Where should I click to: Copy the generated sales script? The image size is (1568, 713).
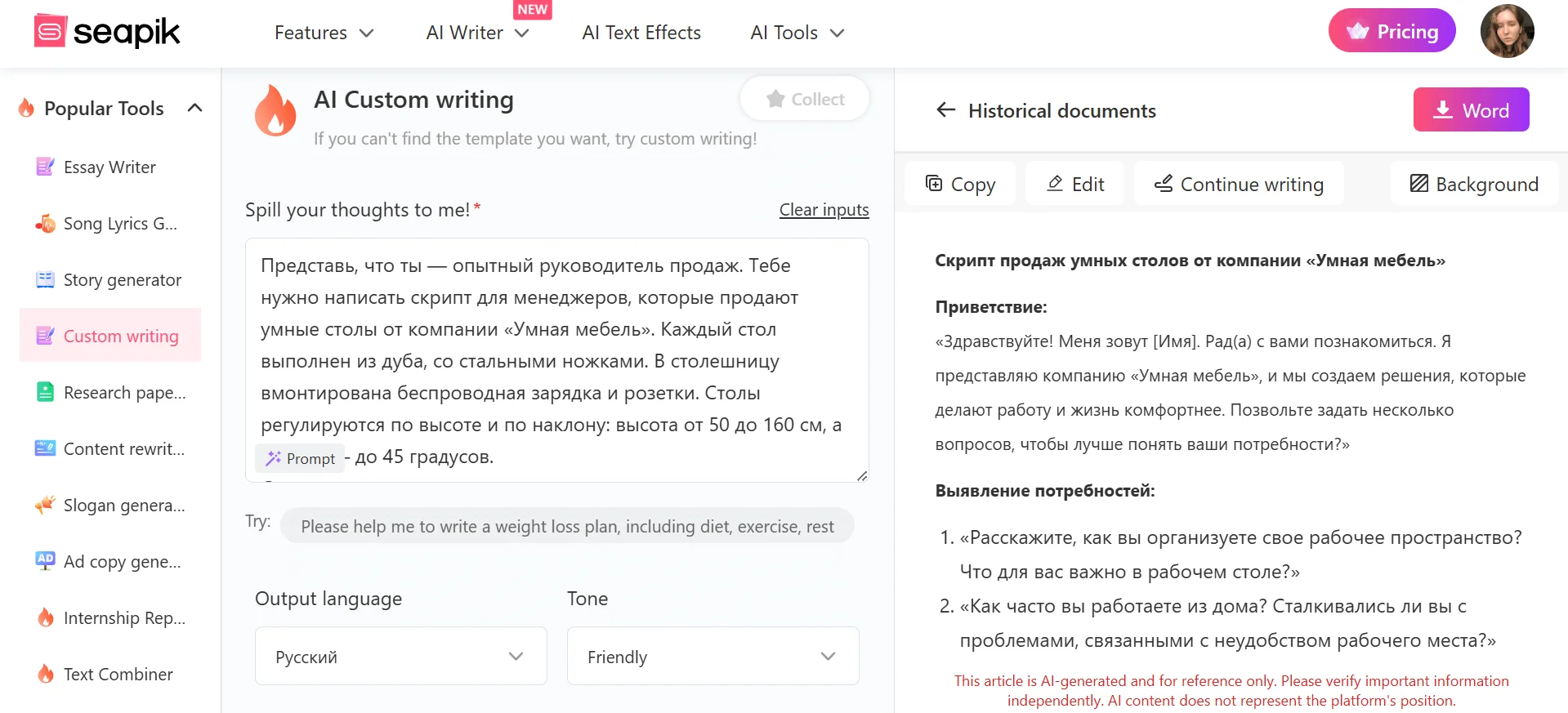pos(960,183)
